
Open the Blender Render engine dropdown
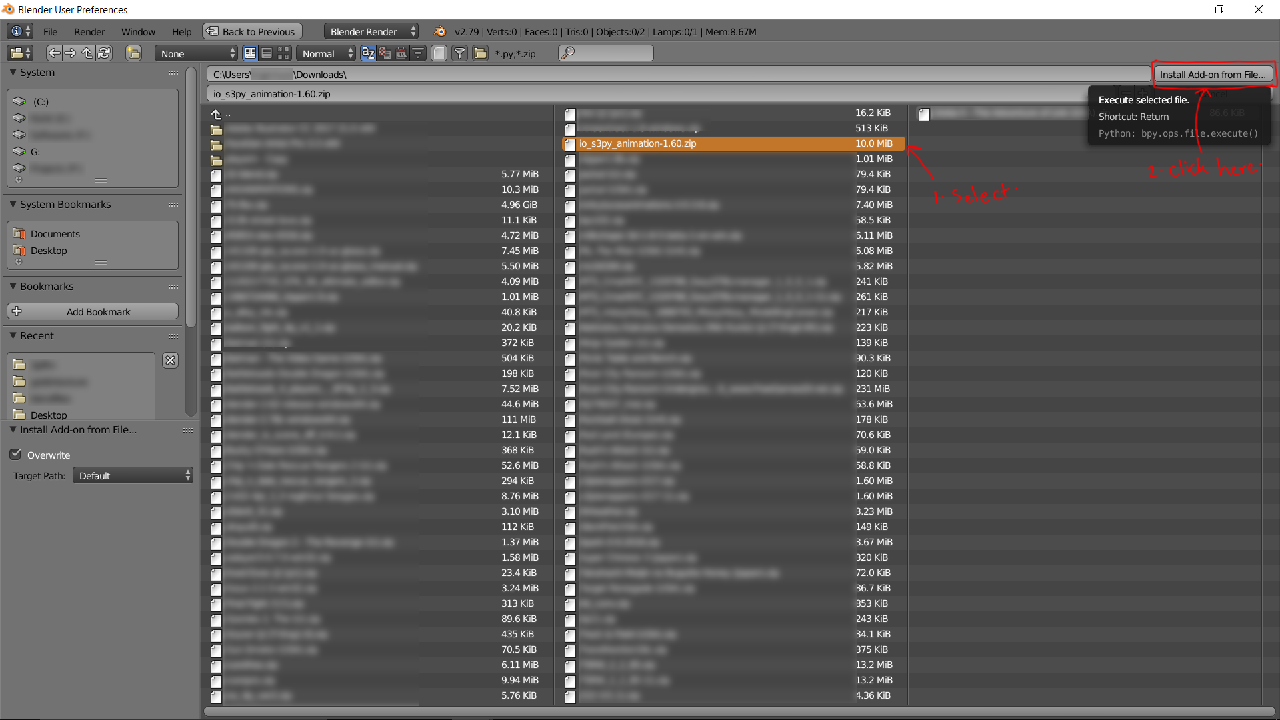click(371, 32)
